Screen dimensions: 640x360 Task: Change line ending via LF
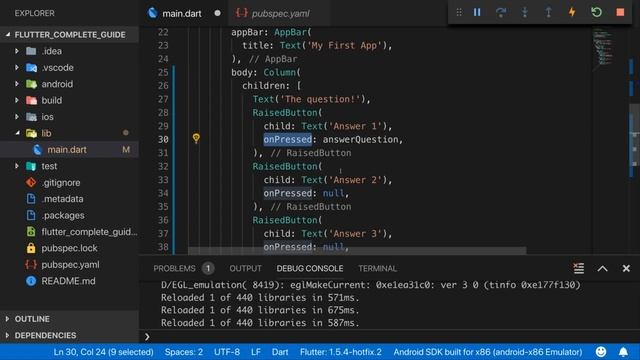coord(256,351)
